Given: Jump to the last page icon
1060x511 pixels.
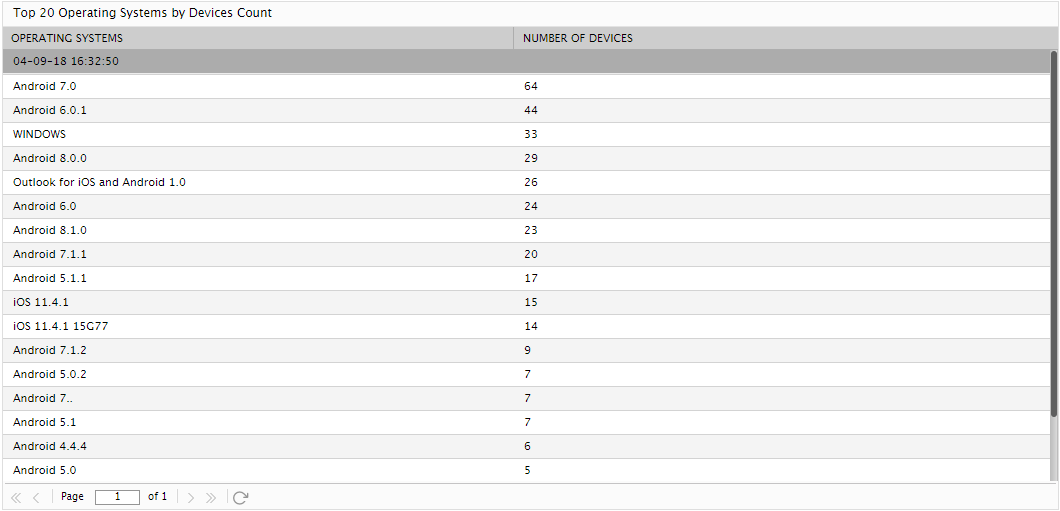Looking at the screenshot, I should pos(210,497).
